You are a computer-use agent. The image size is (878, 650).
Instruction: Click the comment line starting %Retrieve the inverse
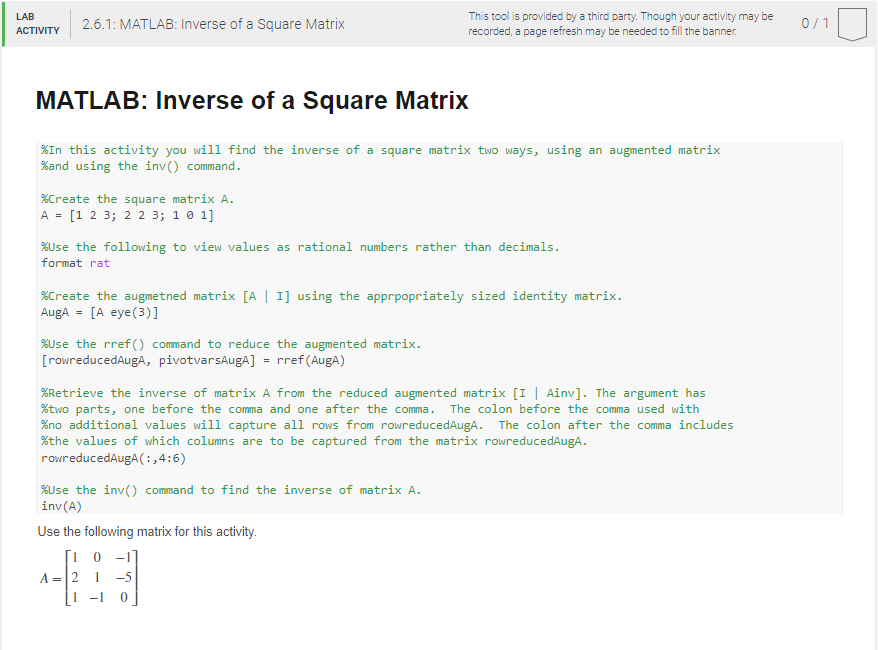pos(373,393)
